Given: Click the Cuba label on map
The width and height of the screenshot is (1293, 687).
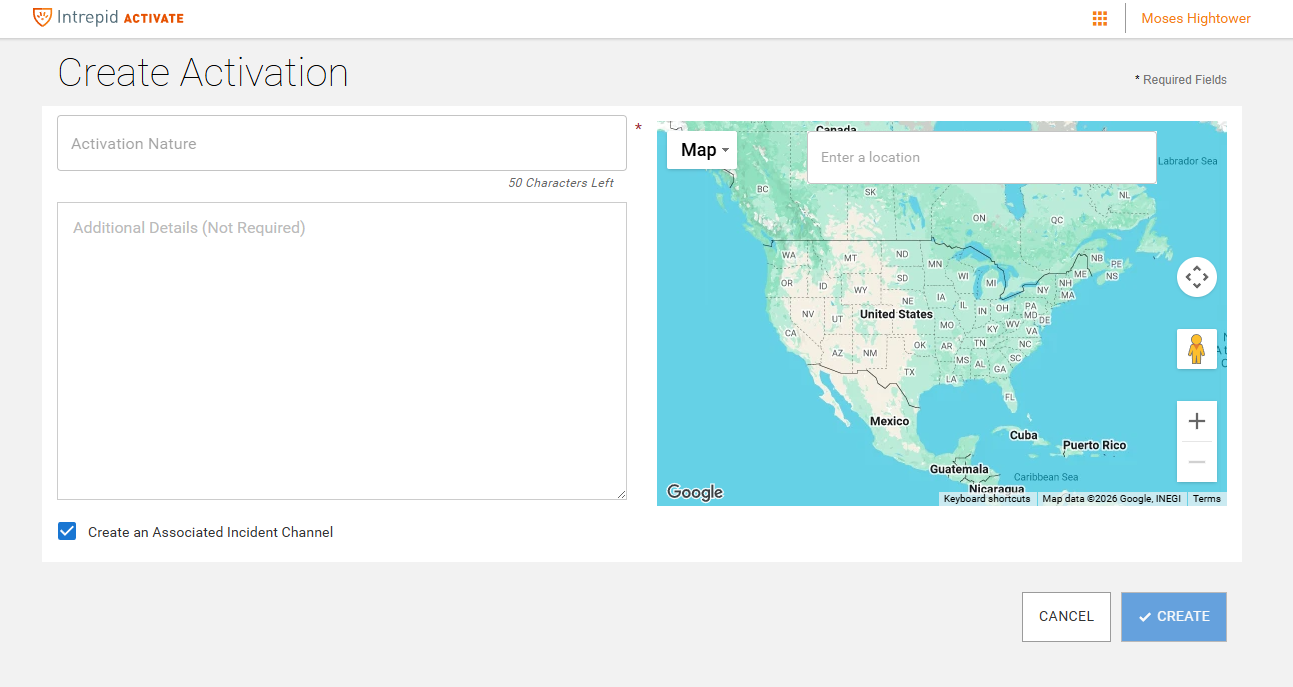Looking at the screenshot, I should tap(1023, 435).
